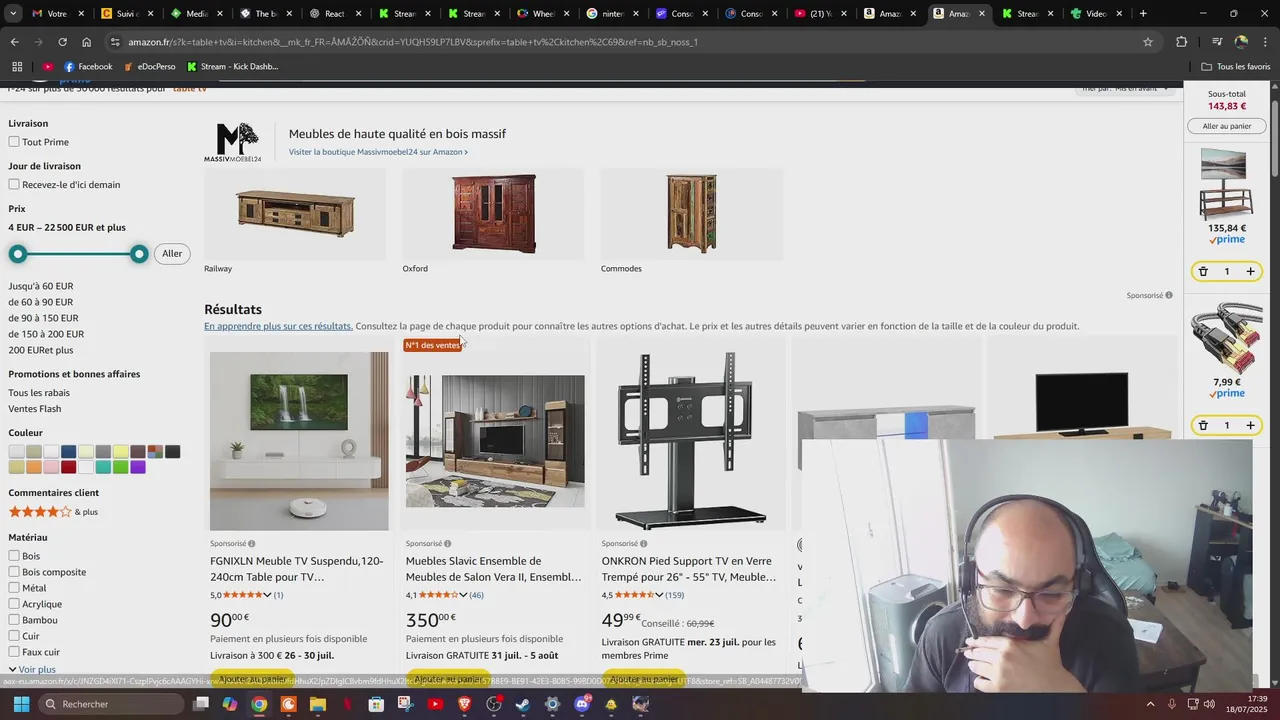The image size is (1280, 720).
Task: Open En apprendre plus sur ces résultats
Action: pos(278,326)
